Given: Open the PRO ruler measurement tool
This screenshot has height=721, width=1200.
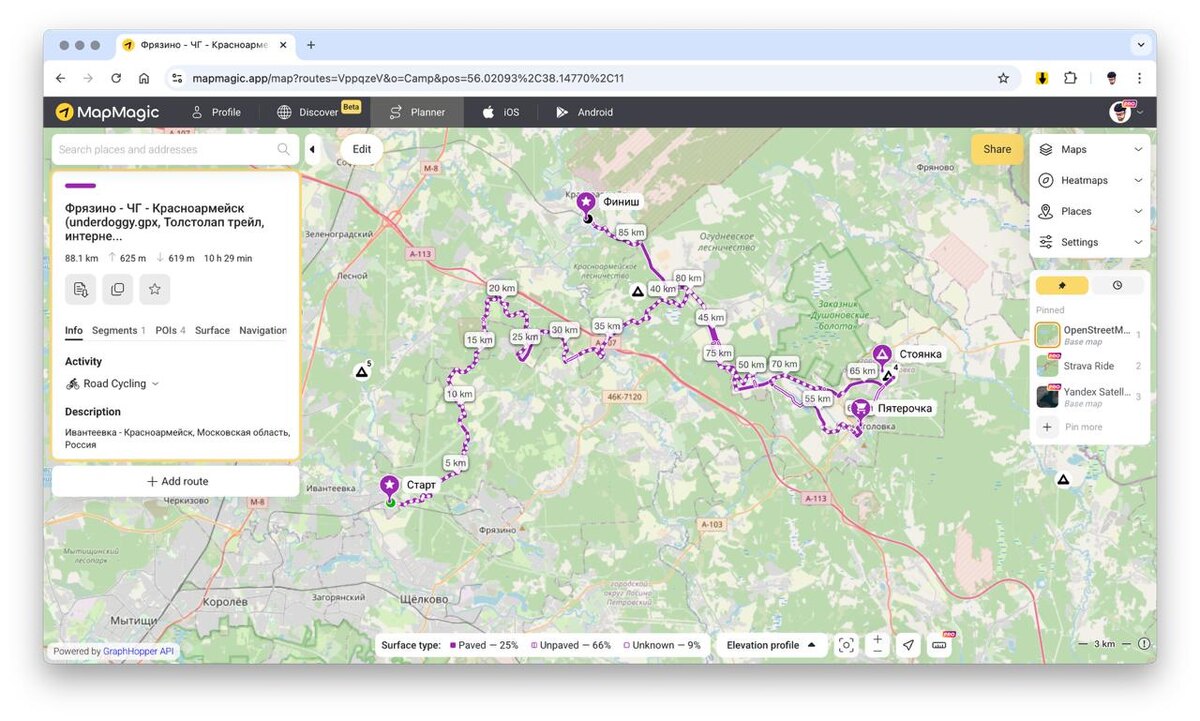Looking at the screenshot, I should tap(939, 645).
